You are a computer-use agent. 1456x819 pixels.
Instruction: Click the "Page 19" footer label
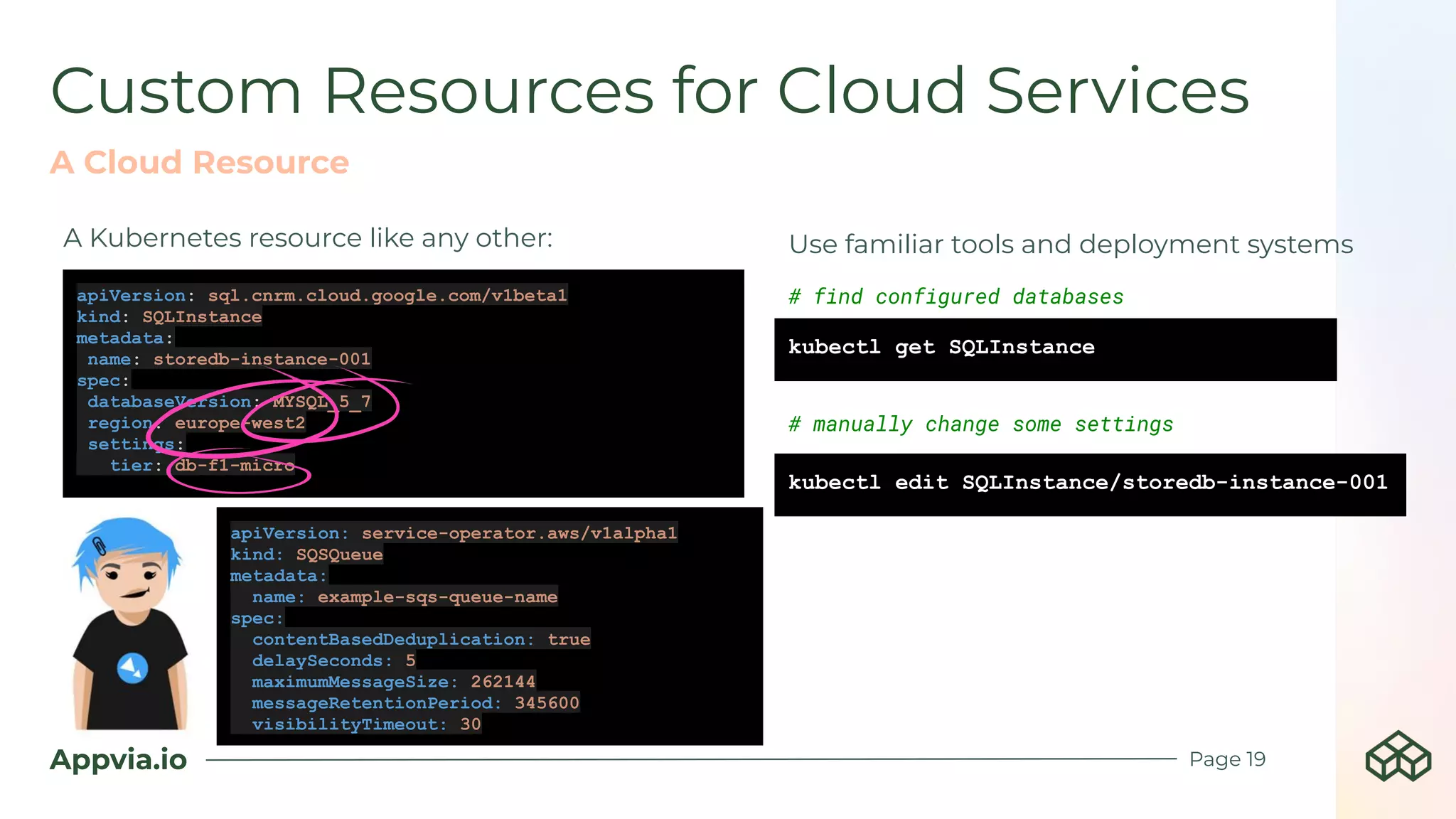click(1228, 759)
